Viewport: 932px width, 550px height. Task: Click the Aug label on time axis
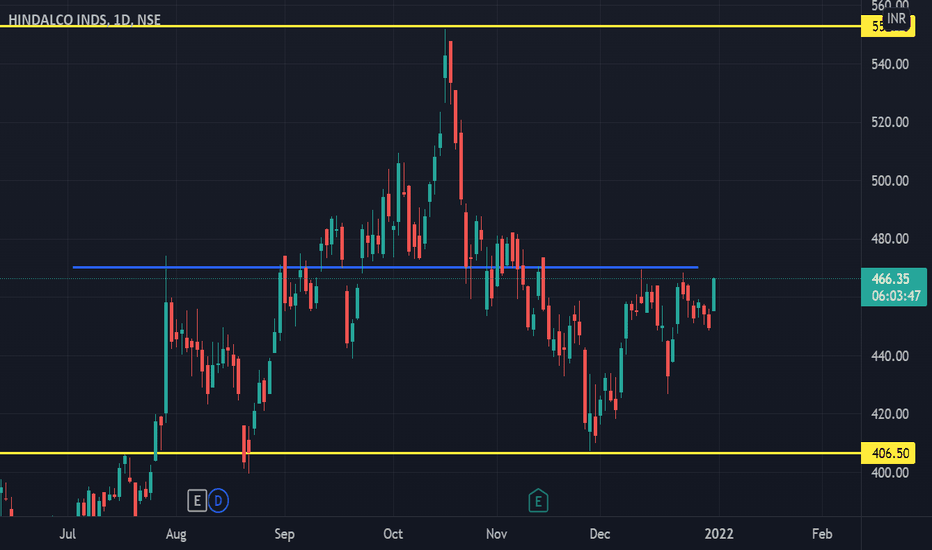pyautogui.click(x=176, y=534)
